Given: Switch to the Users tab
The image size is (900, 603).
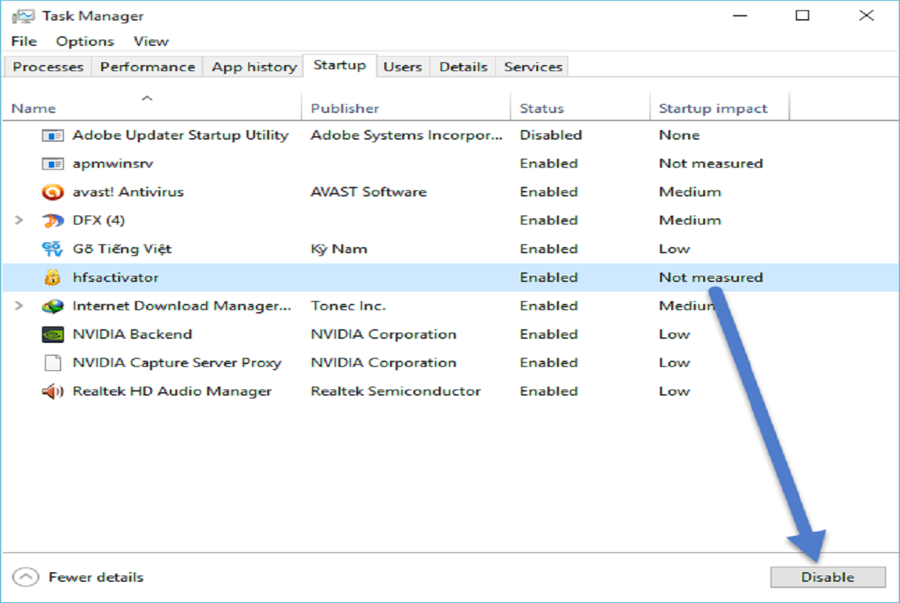Looking at the screenshot, I should [402, 67].
